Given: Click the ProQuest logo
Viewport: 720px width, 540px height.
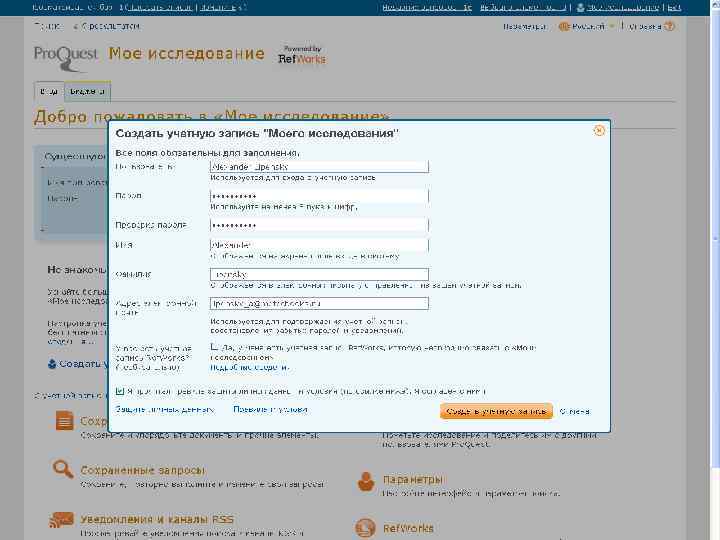Looking at the screenshot, I should [x=66, y=58].
